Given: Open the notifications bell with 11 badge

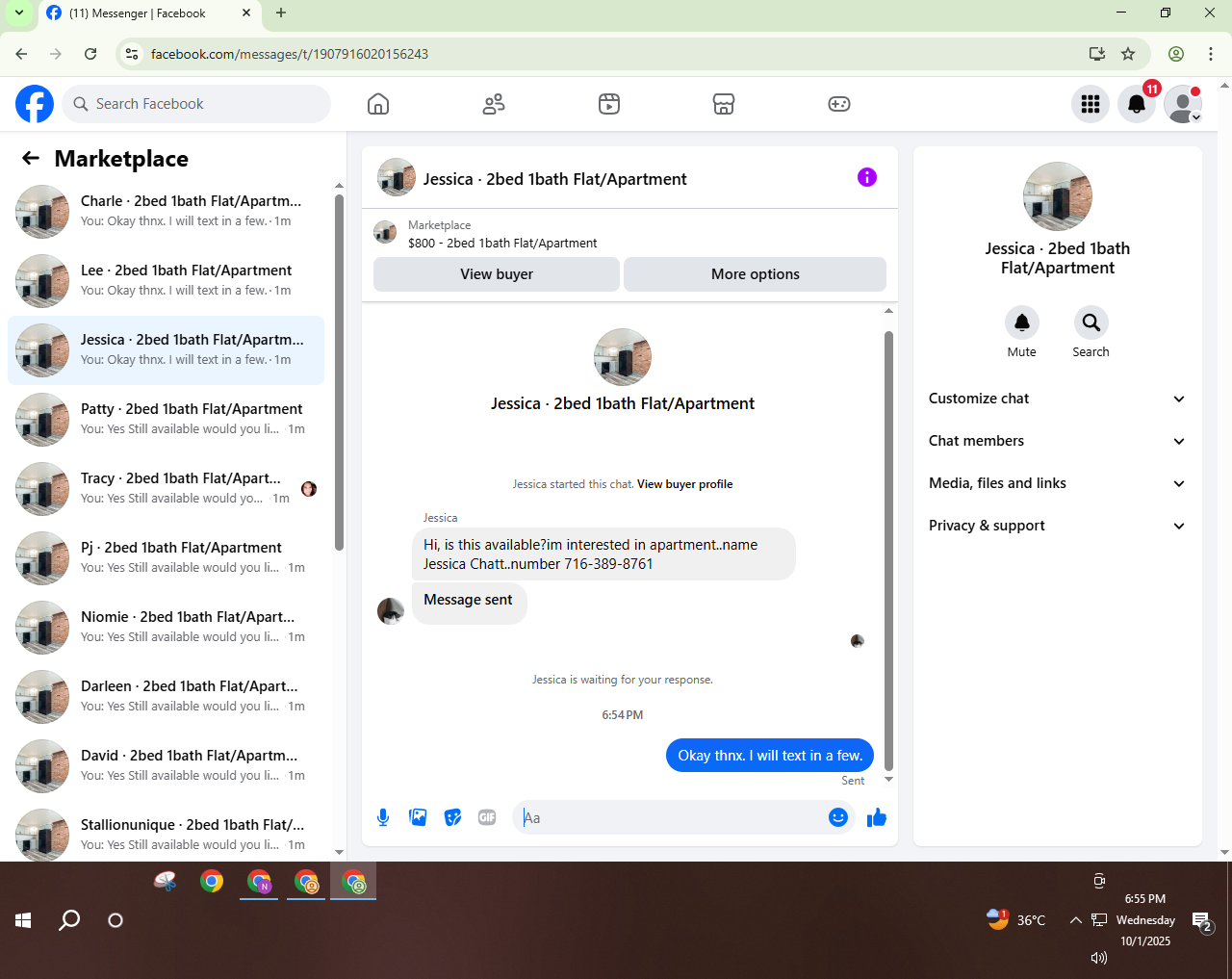Looking at the screenshot, I should coord(1137,104).
